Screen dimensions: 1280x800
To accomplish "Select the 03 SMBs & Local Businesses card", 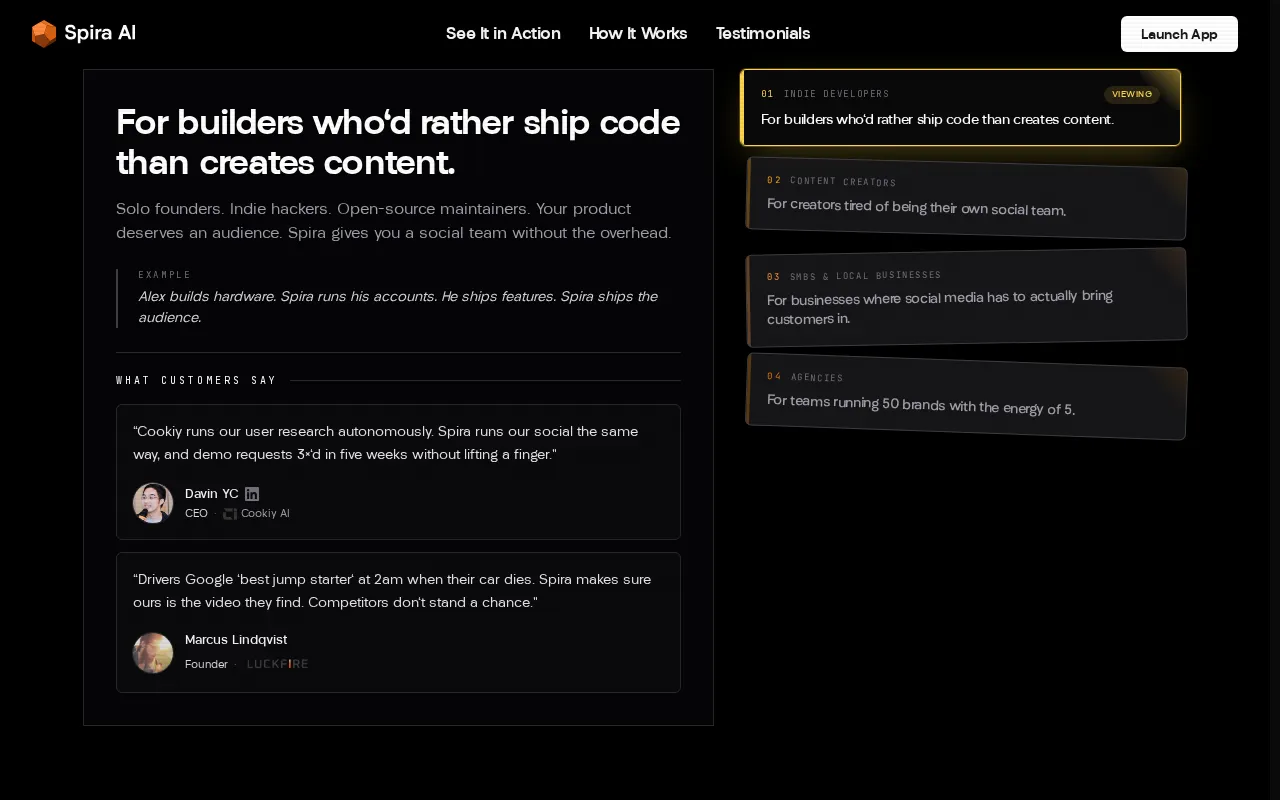I will point(966,298).
